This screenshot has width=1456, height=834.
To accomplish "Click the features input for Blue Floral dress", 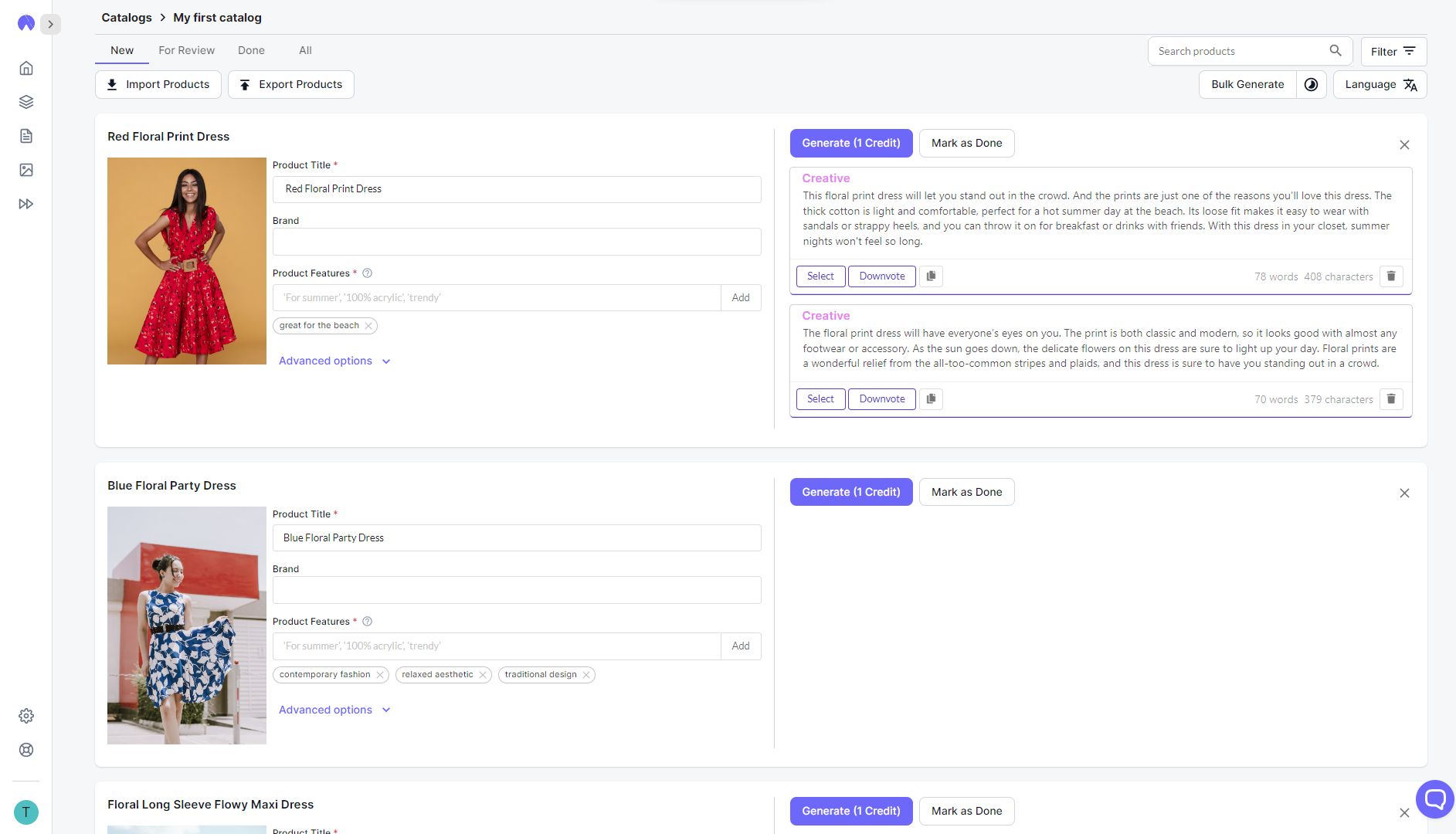I will [497, 646].
